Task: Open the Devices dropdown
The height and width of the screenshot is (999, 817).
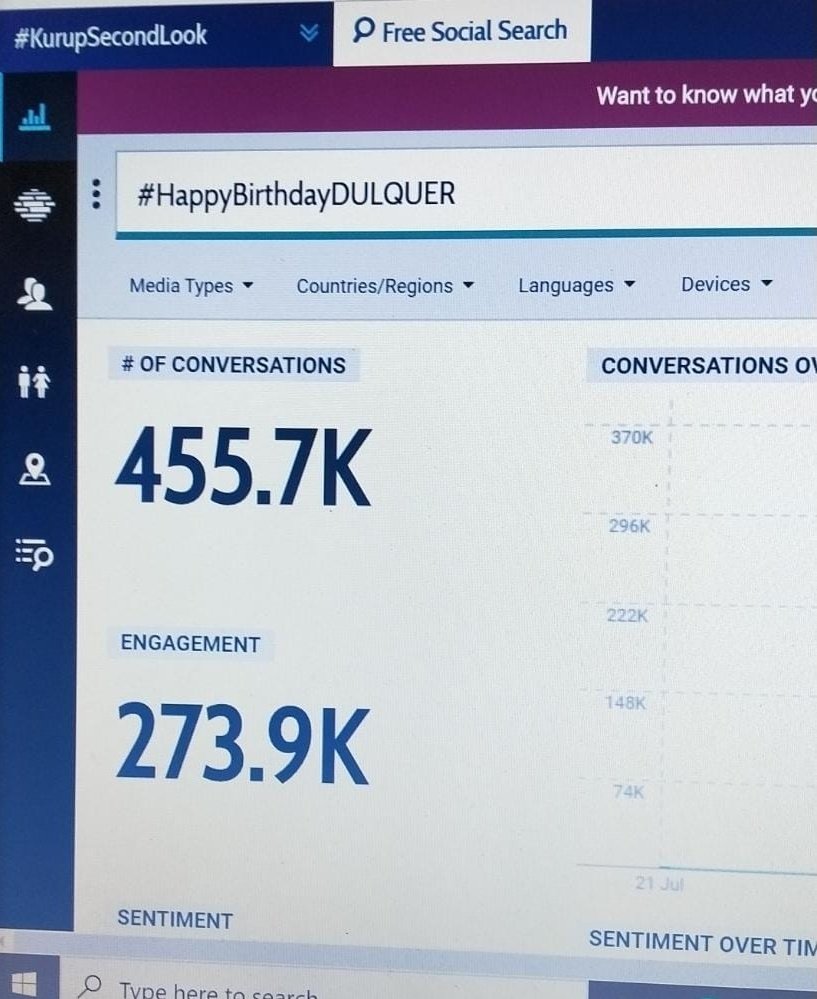Action: (727, 284)
